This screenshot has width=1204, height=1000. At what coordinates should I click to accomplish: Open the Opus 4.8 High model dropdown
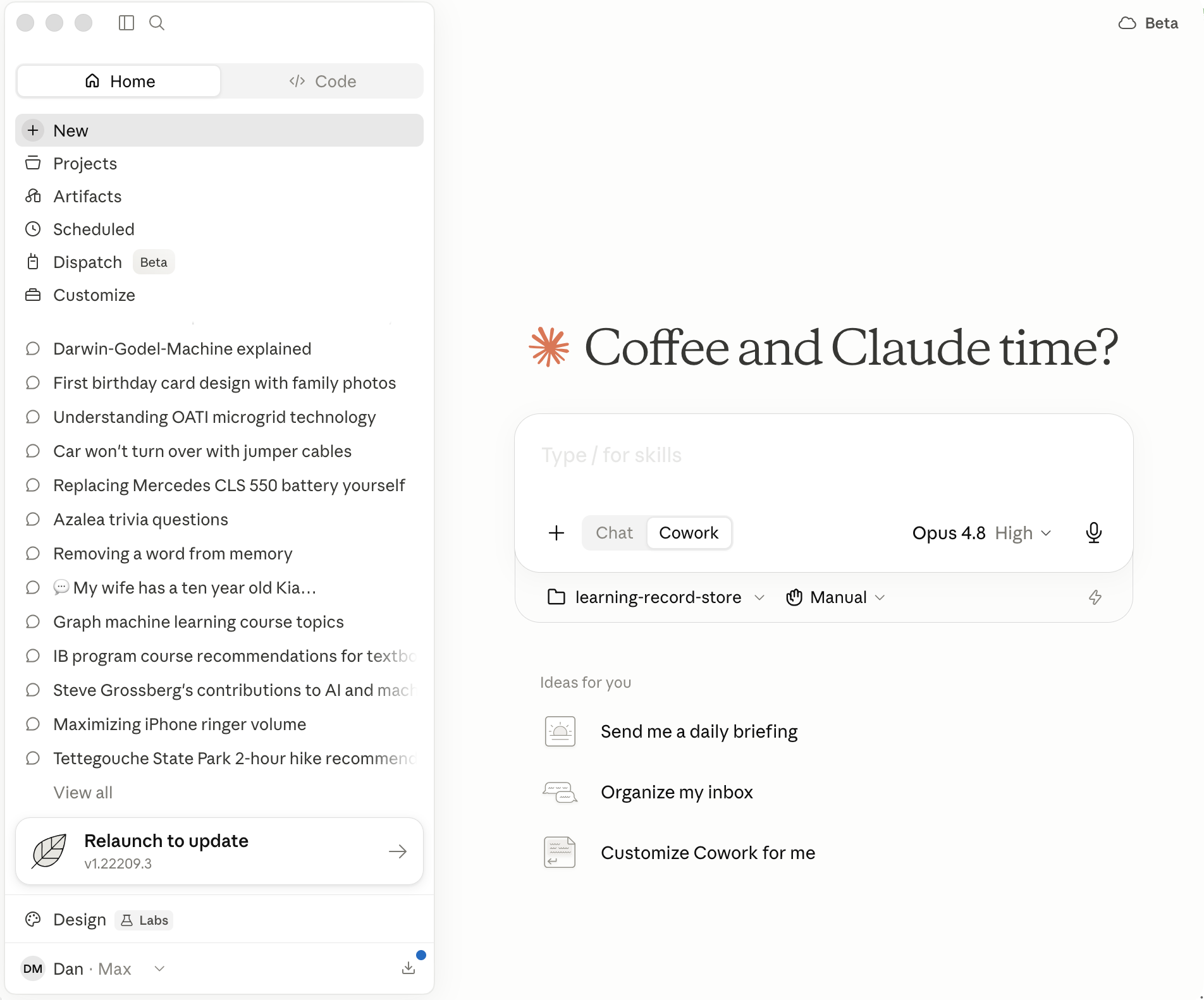click(x=981, y=533)
